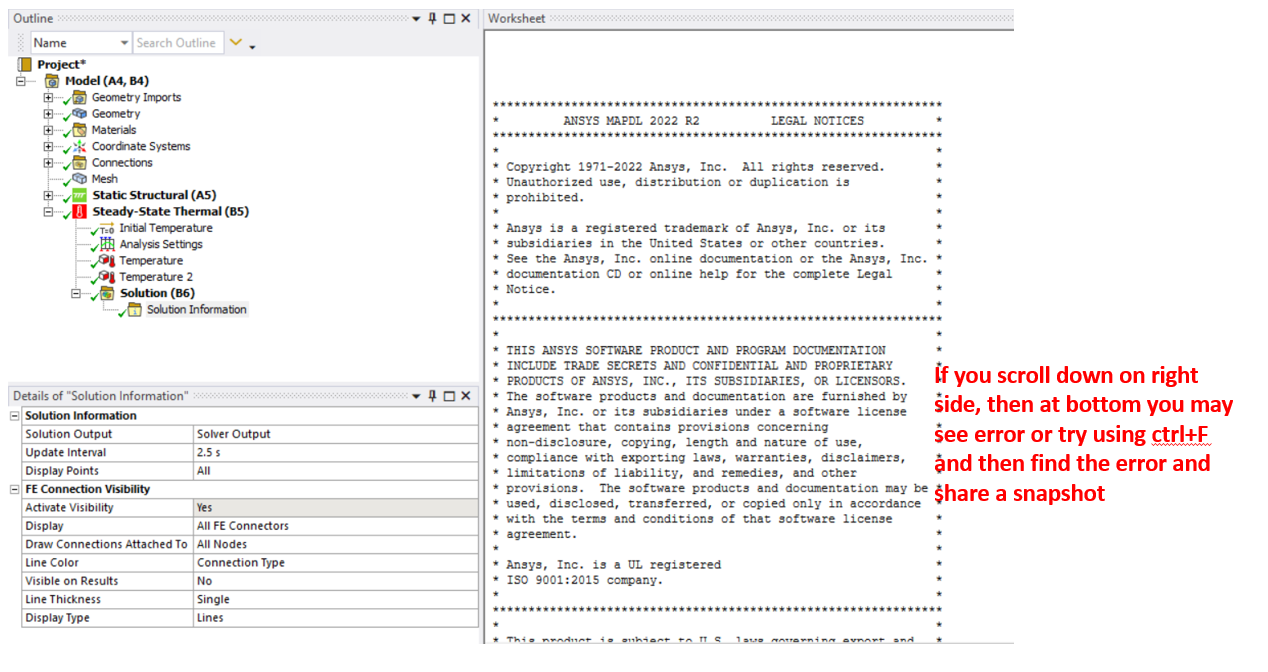Select Temperature 2 in outline
1268x672 pixels.
click(156, 277)
